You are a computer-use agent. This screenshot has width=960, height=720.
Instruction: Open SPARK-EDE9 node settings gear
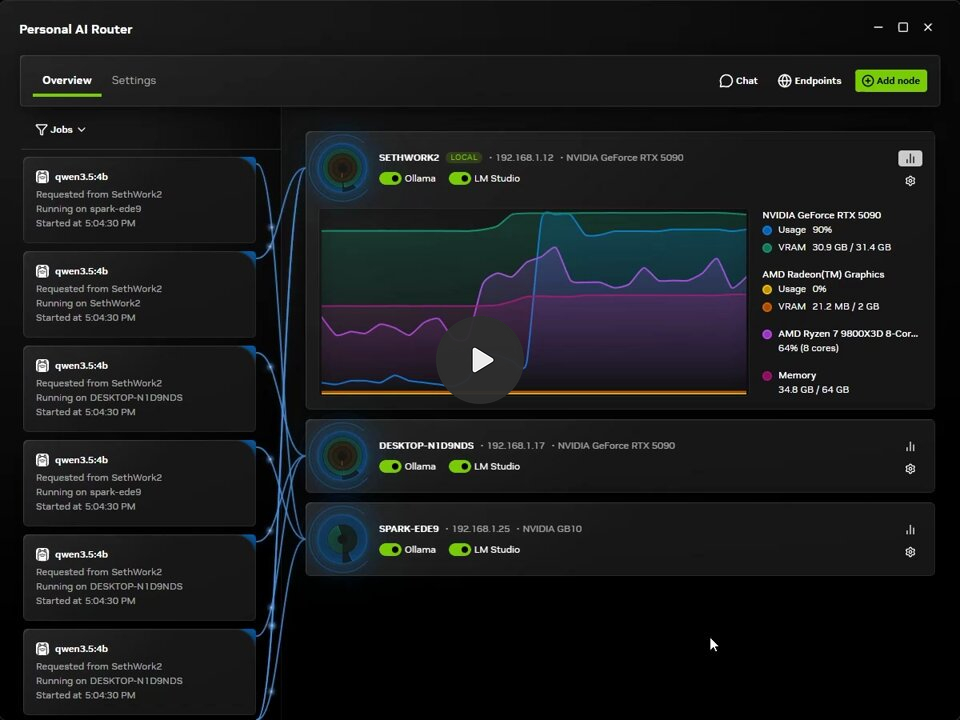[x=910, y=552]
